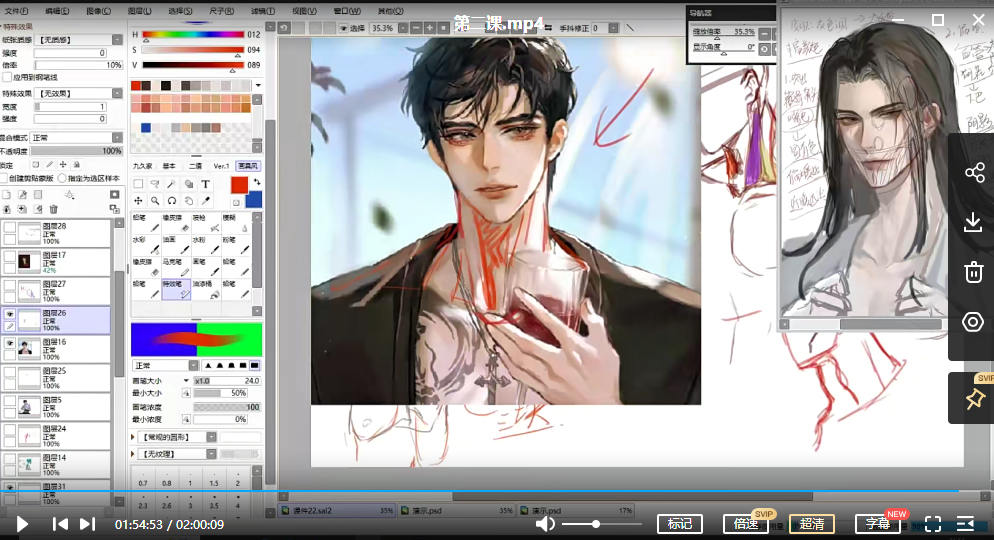Switch to the 九久家 brush tab
Screen dimensions: 994x540
point(143,166)
